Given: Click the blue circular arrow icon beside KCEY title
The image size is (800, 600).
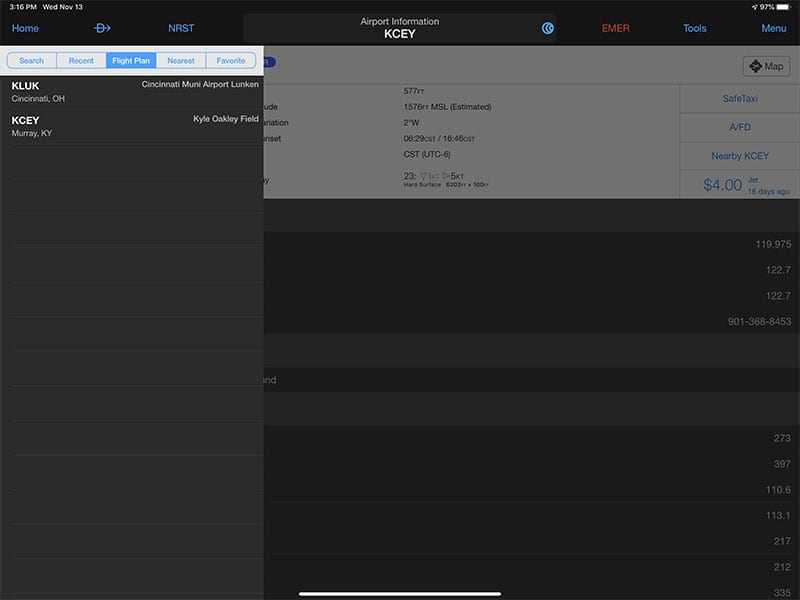Looking at the screenshot, I should pyautogui.click(x=547, y=28).
